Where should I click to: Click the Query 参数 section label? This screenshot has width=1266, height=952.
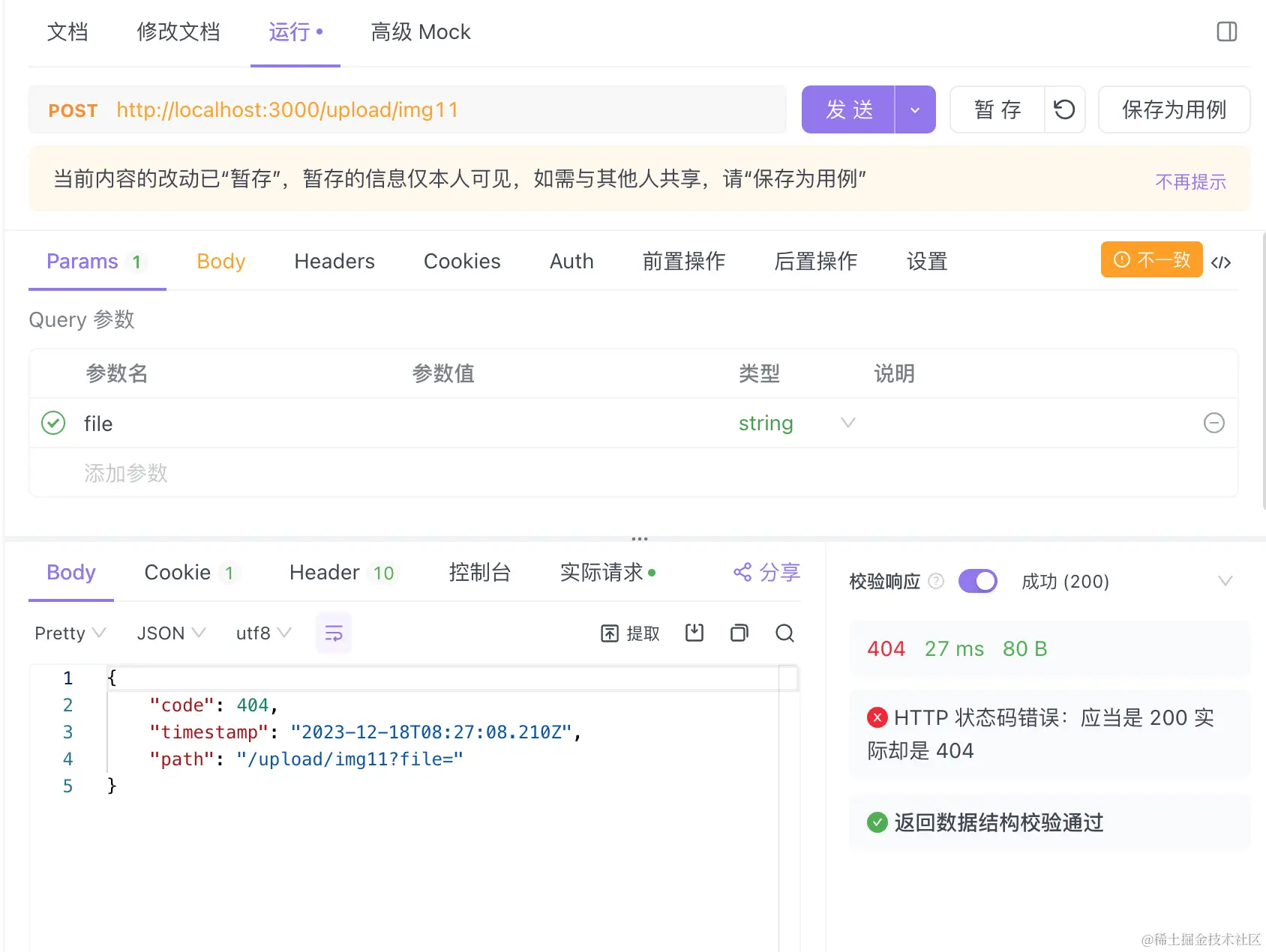pyautogui.click(x=81, y=319)
